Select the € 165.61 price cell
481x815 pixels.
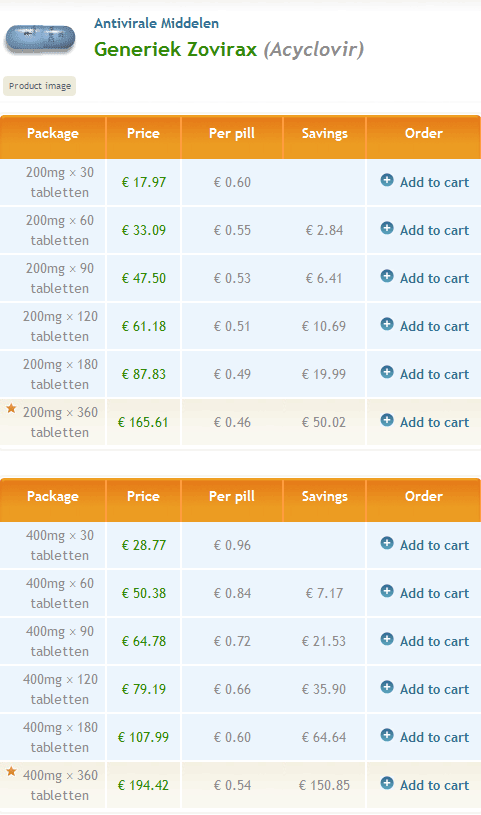tap(143, 422)
